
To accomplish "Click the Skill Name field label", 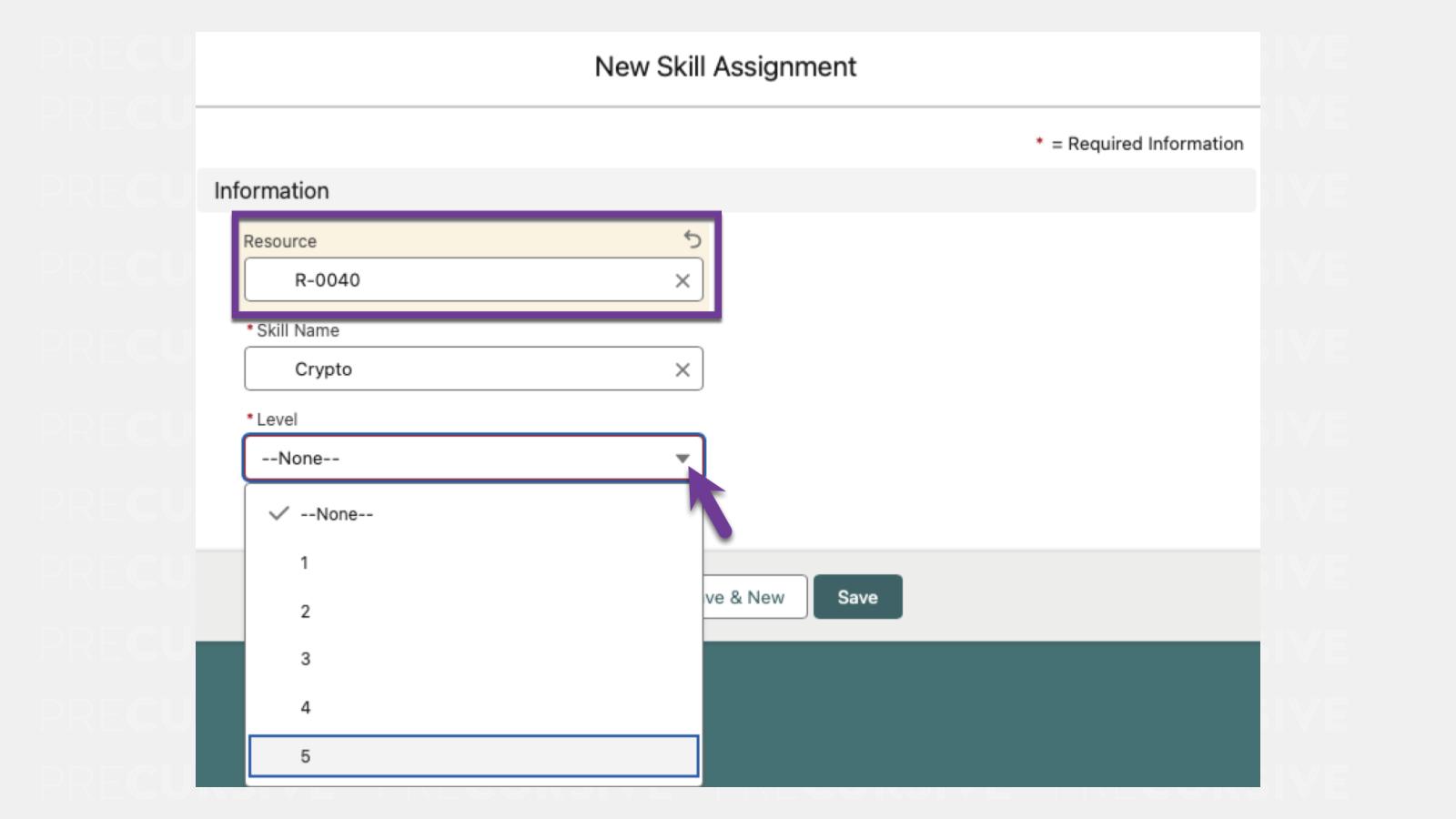I will (298, 330).
